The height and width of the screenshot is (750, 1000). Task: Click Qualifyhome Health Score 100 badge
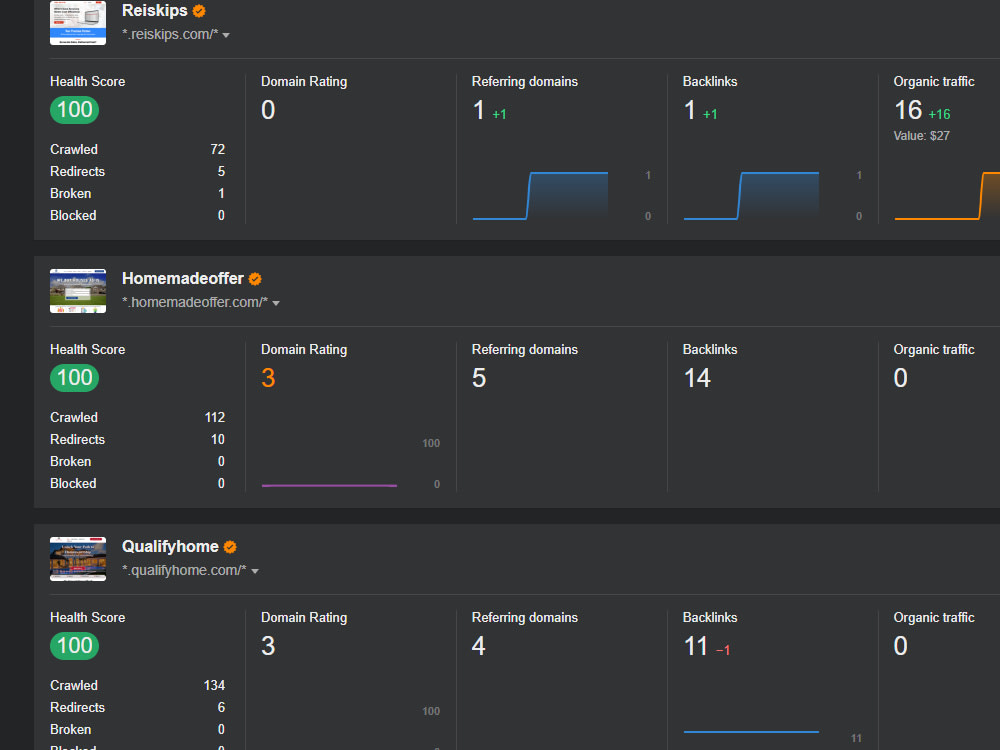pyautogui.click(x=75, y=645)
